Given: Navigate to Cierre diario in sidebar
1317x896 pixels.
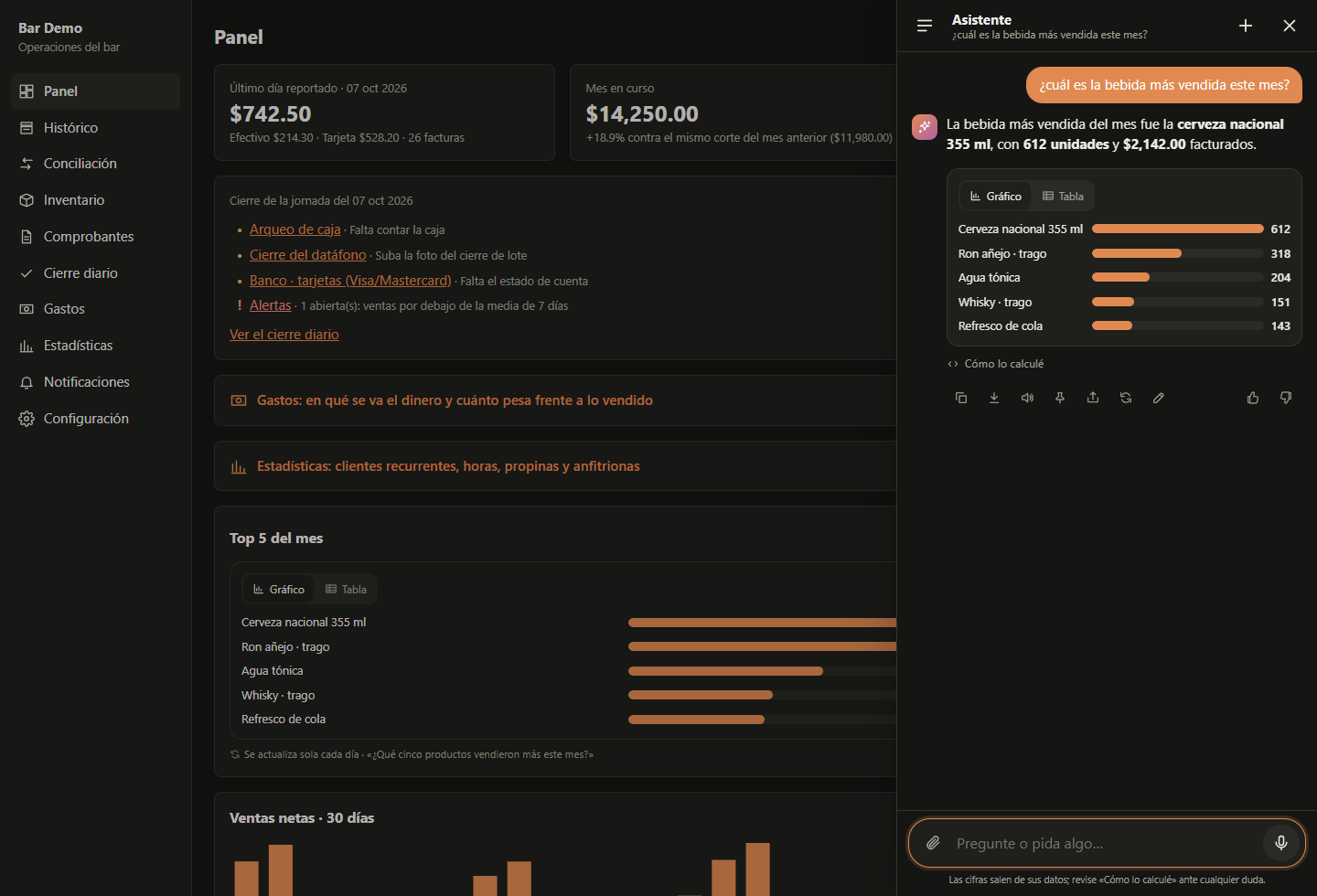Looking at the screenshot, I should click(95, 273).
